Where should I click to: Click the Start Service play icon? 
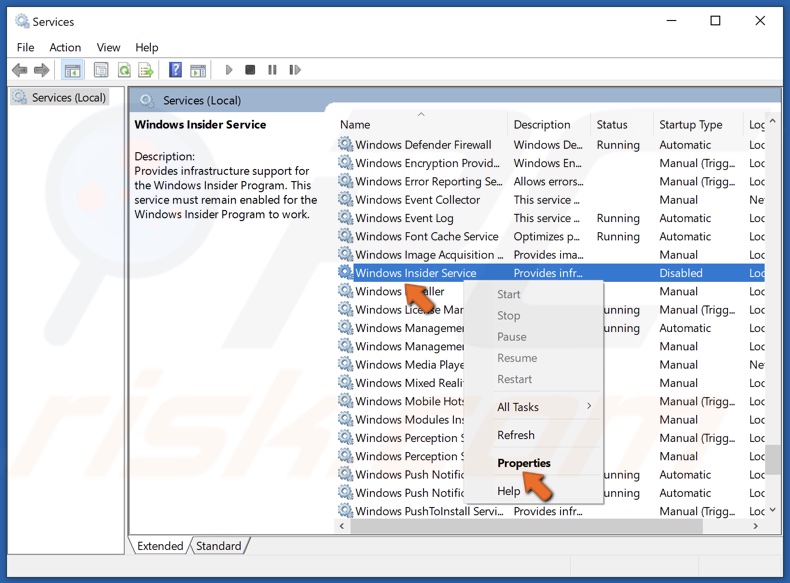(x=229, y=70)
